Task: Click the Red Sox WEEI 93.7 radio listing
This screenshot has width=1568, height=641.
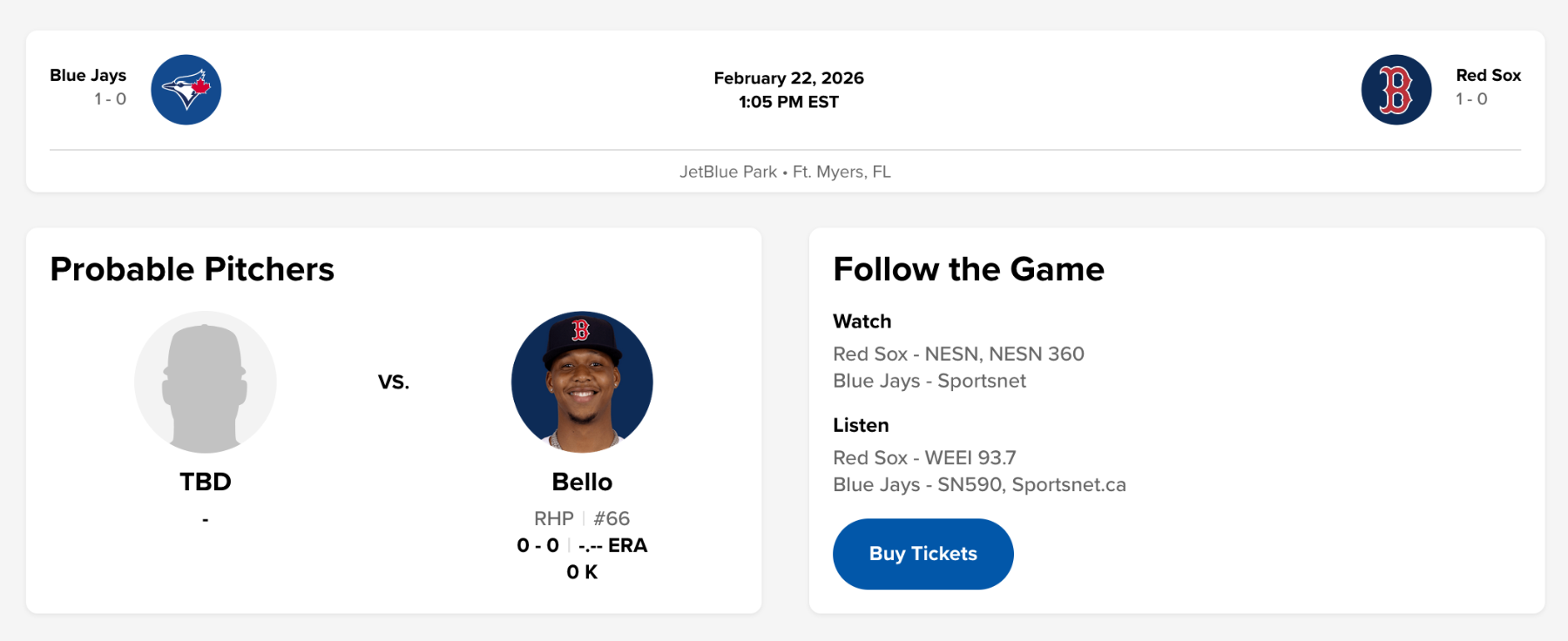Action: coord(924,457)
